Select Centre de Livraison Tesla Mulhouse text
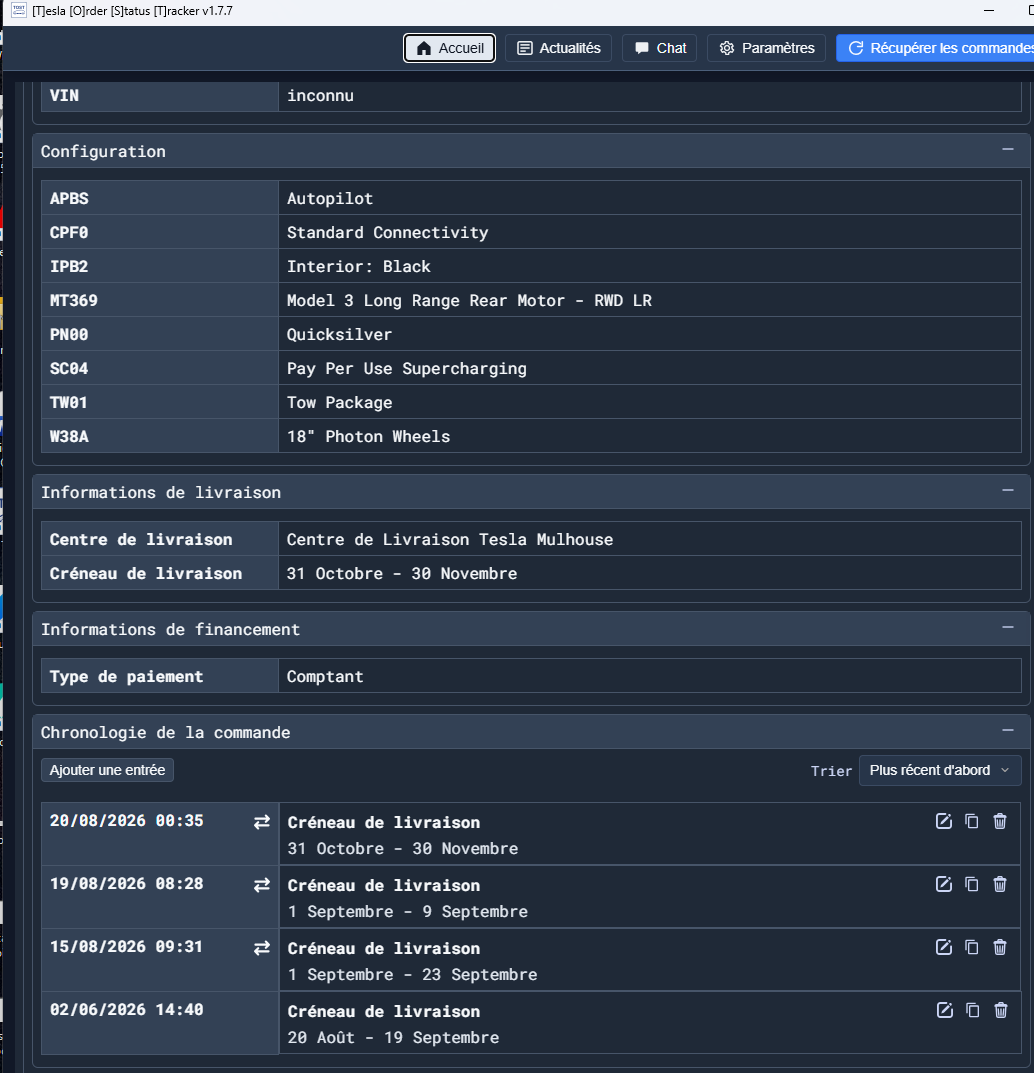 click(x=450, y=539)
